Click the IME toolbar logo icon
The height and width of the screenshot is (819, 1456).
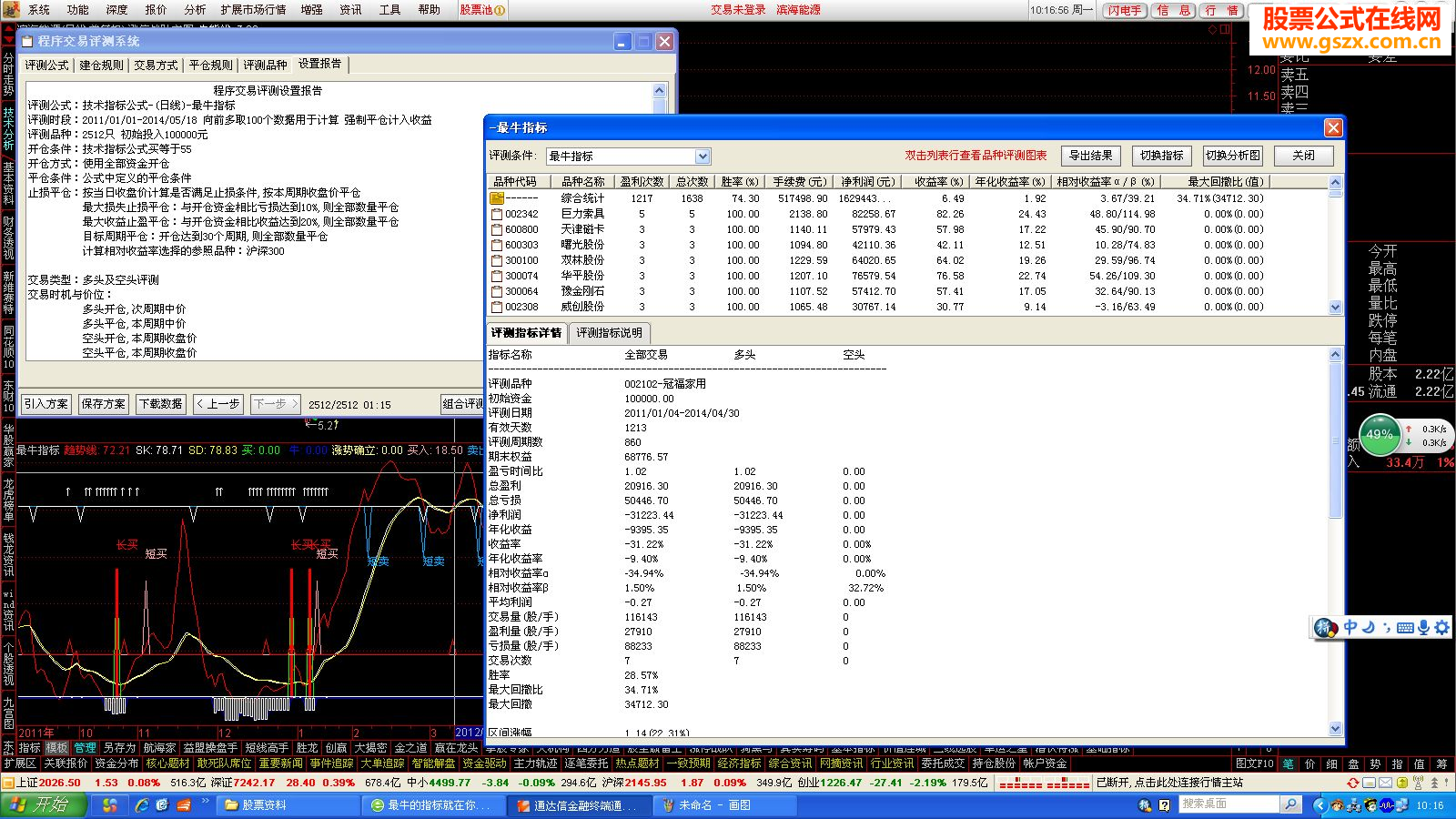coord(1326,627)
